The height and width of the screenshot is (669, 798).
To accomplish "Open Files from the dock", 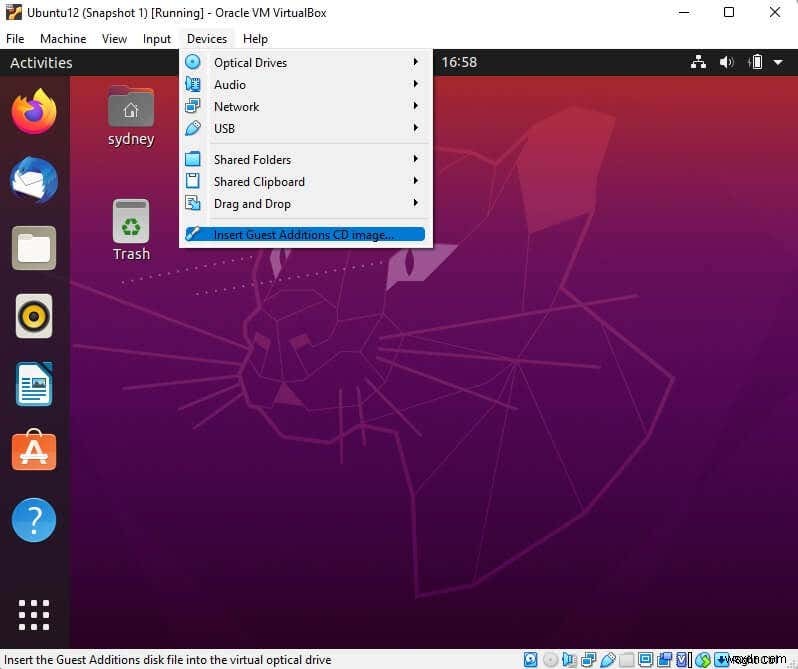I will point(34,248).
